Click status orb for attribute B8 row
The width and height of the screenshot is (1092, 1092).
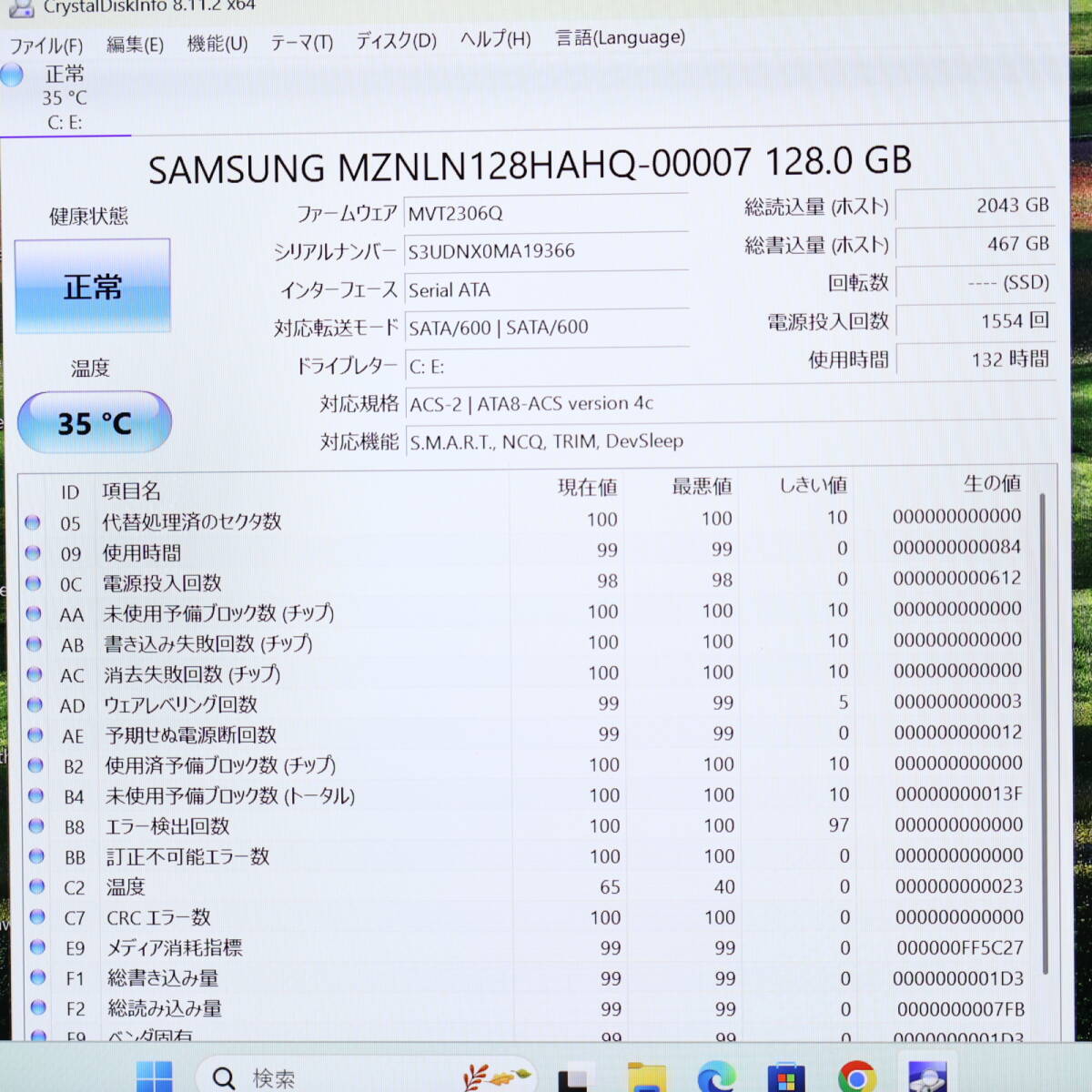[x=36, y=825]
